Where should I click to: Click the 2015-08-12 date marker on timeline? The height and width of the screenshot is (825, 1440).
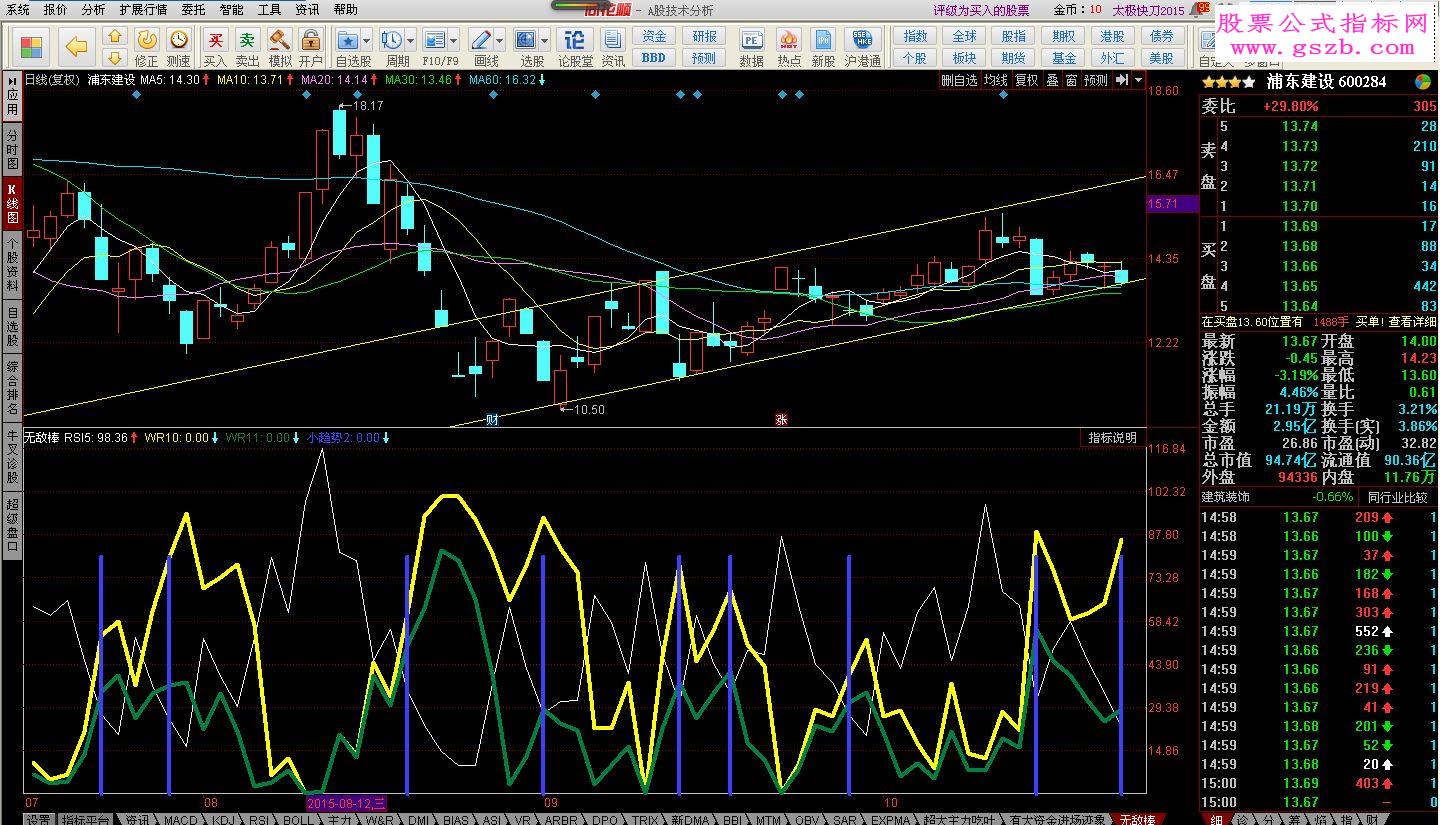click(346, 803)
